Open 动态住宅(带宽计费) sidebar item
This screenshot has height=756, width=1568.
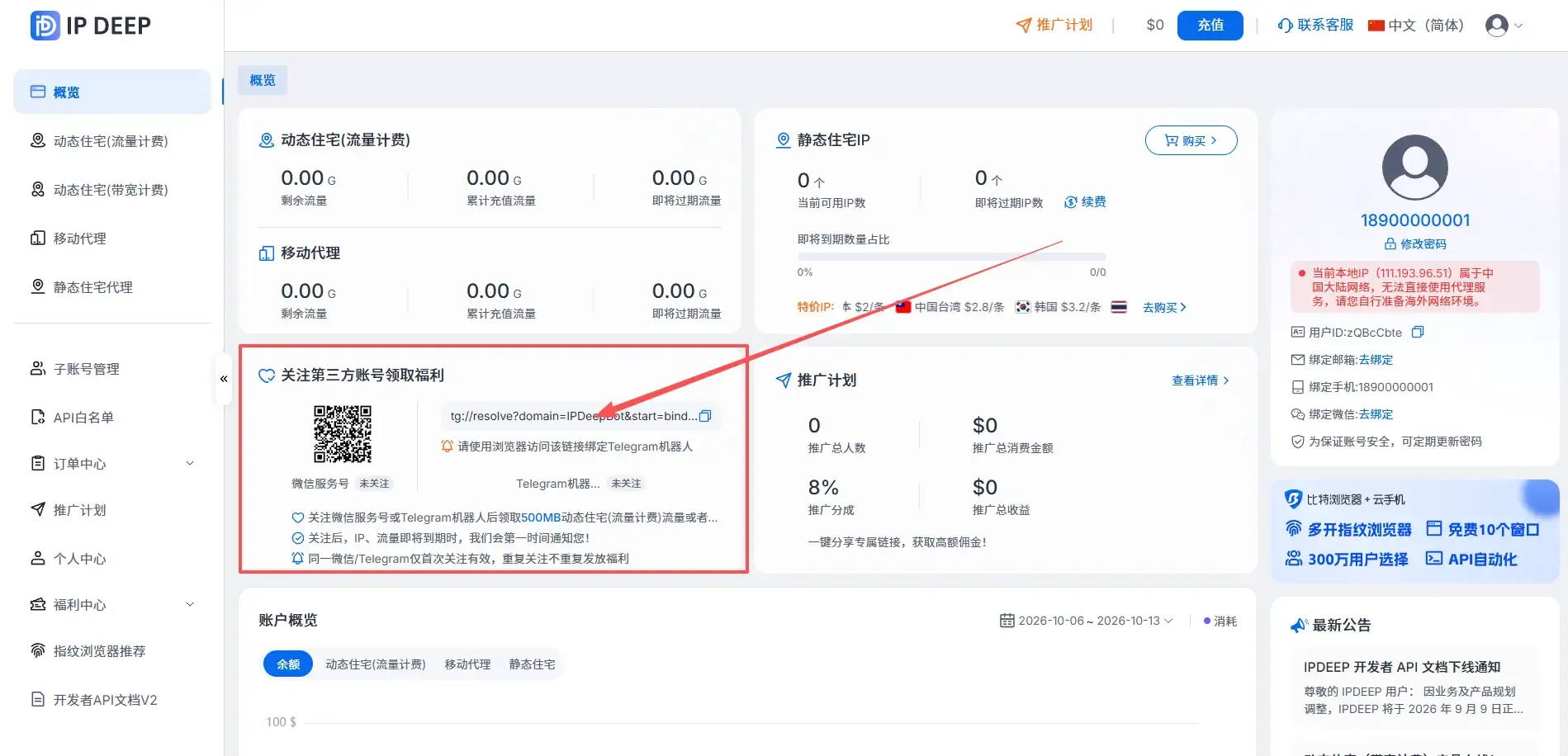click(x=112, y=190)
